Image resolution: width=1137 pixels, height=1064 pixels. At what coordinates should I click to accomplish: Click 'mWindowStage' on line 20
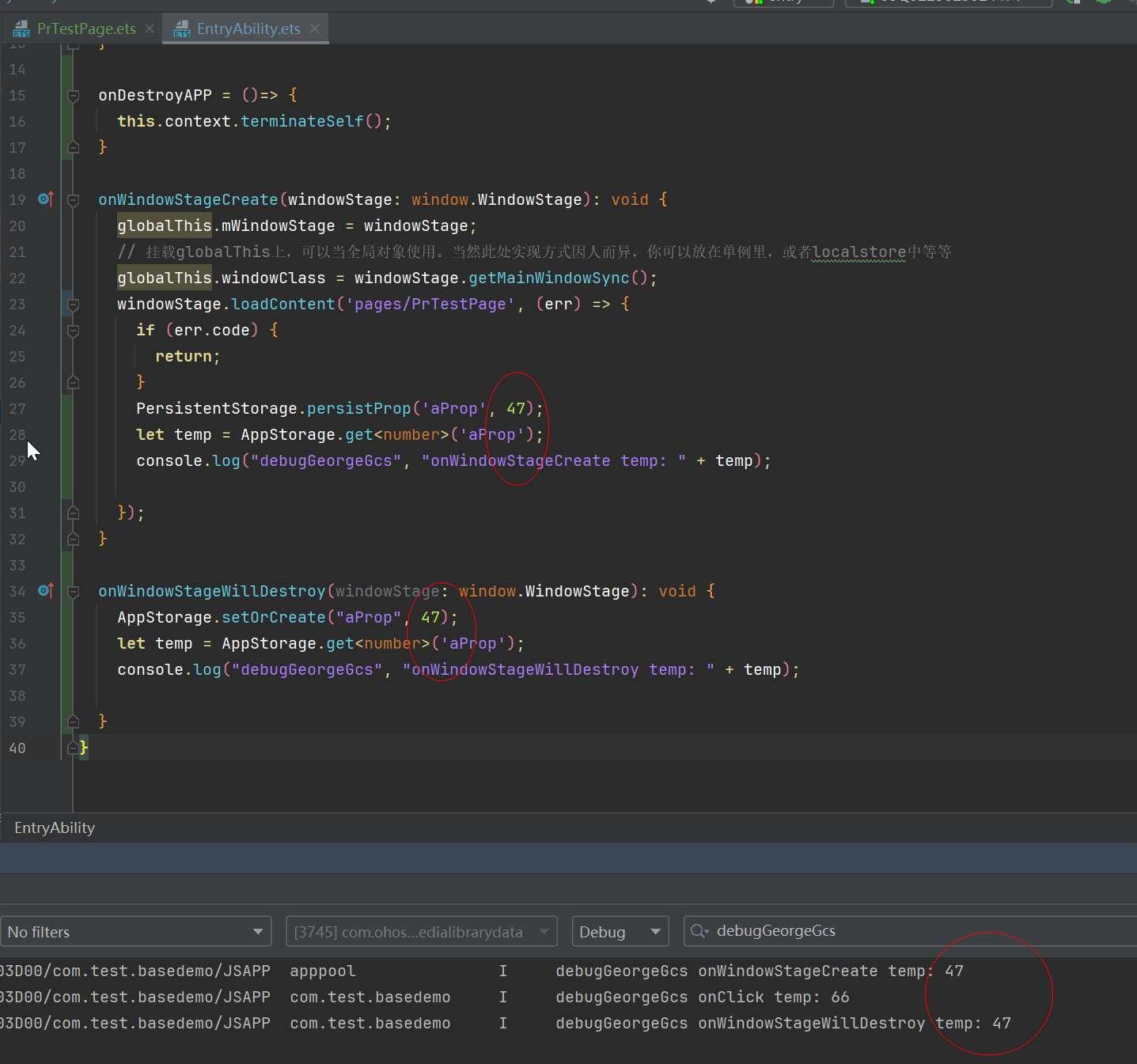(x=279, y=225)
